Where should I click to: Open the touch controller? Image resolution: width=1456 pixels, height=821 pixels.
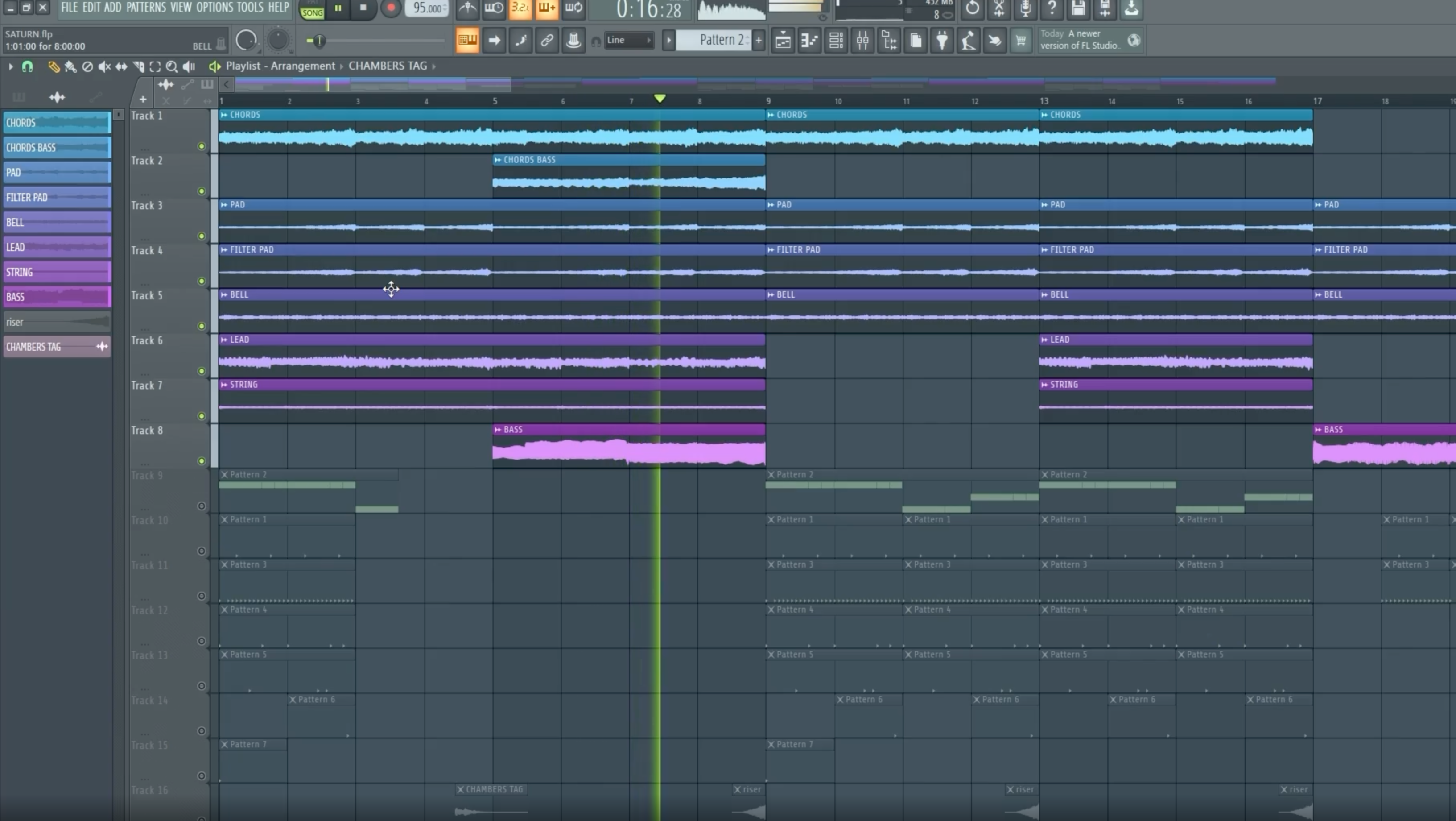coord(995,40)
